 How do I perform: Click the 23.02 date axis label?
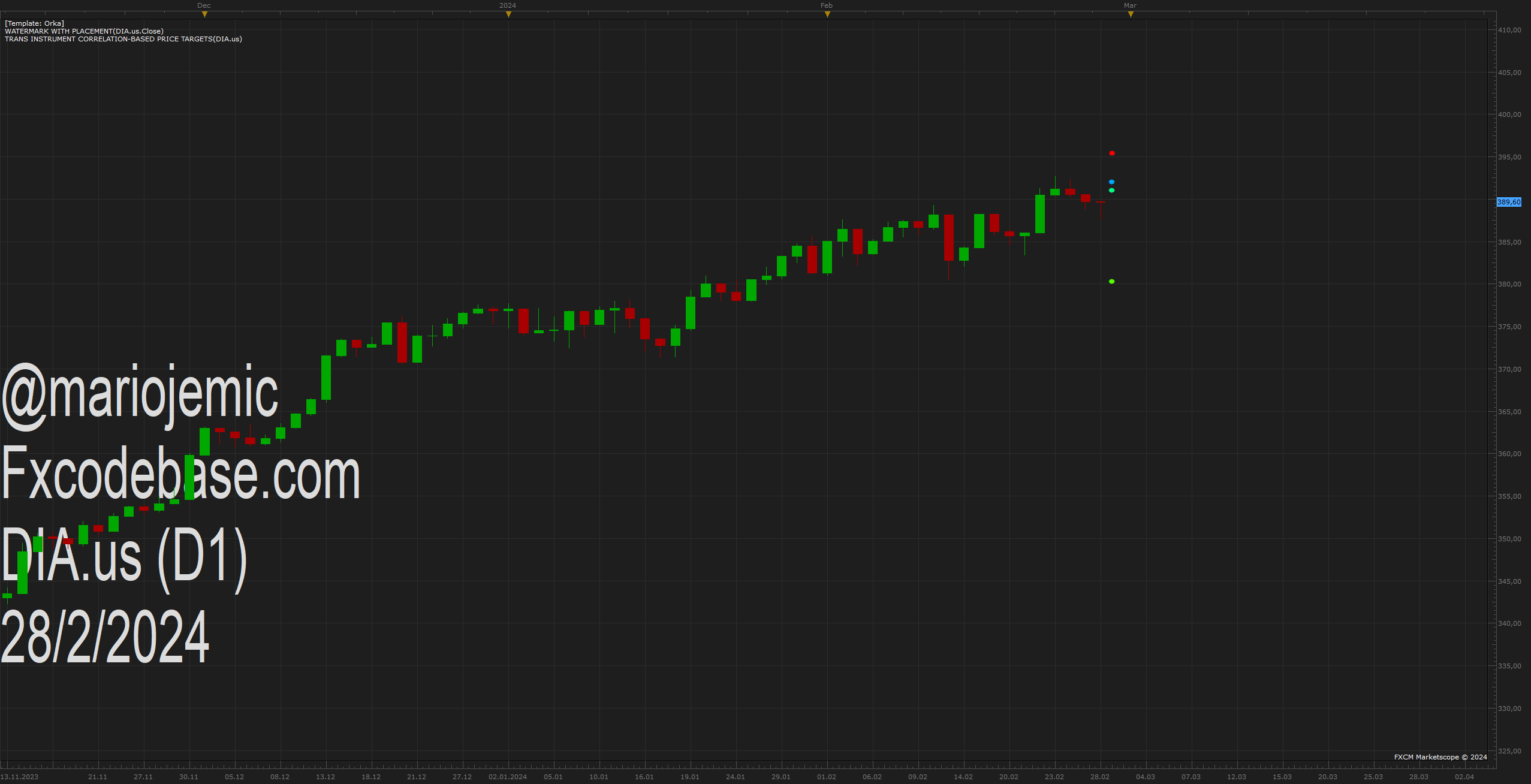pyautogui.click(x=1054, y=777)
